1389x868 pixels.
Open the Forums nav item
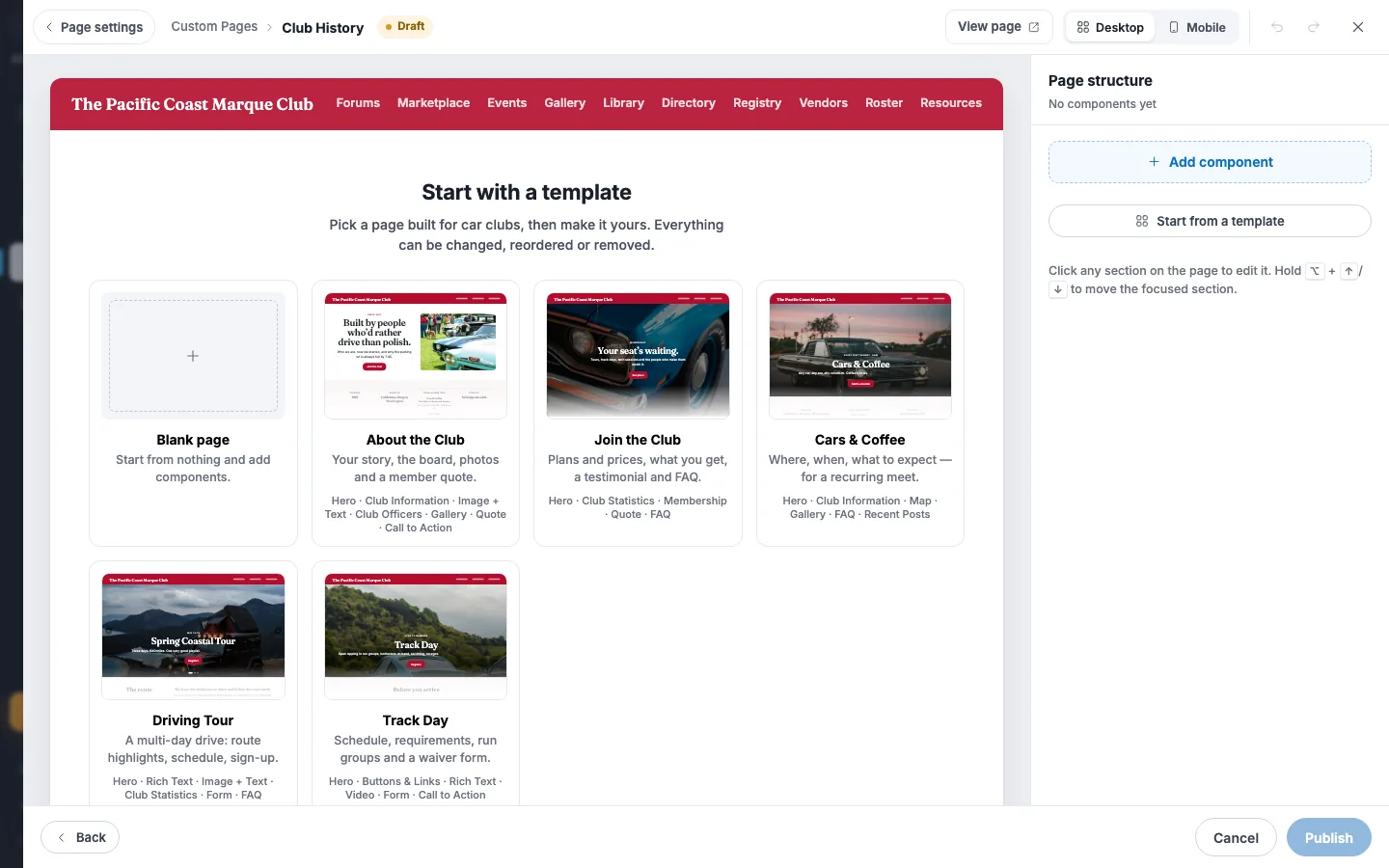click(x=358, y=103)
